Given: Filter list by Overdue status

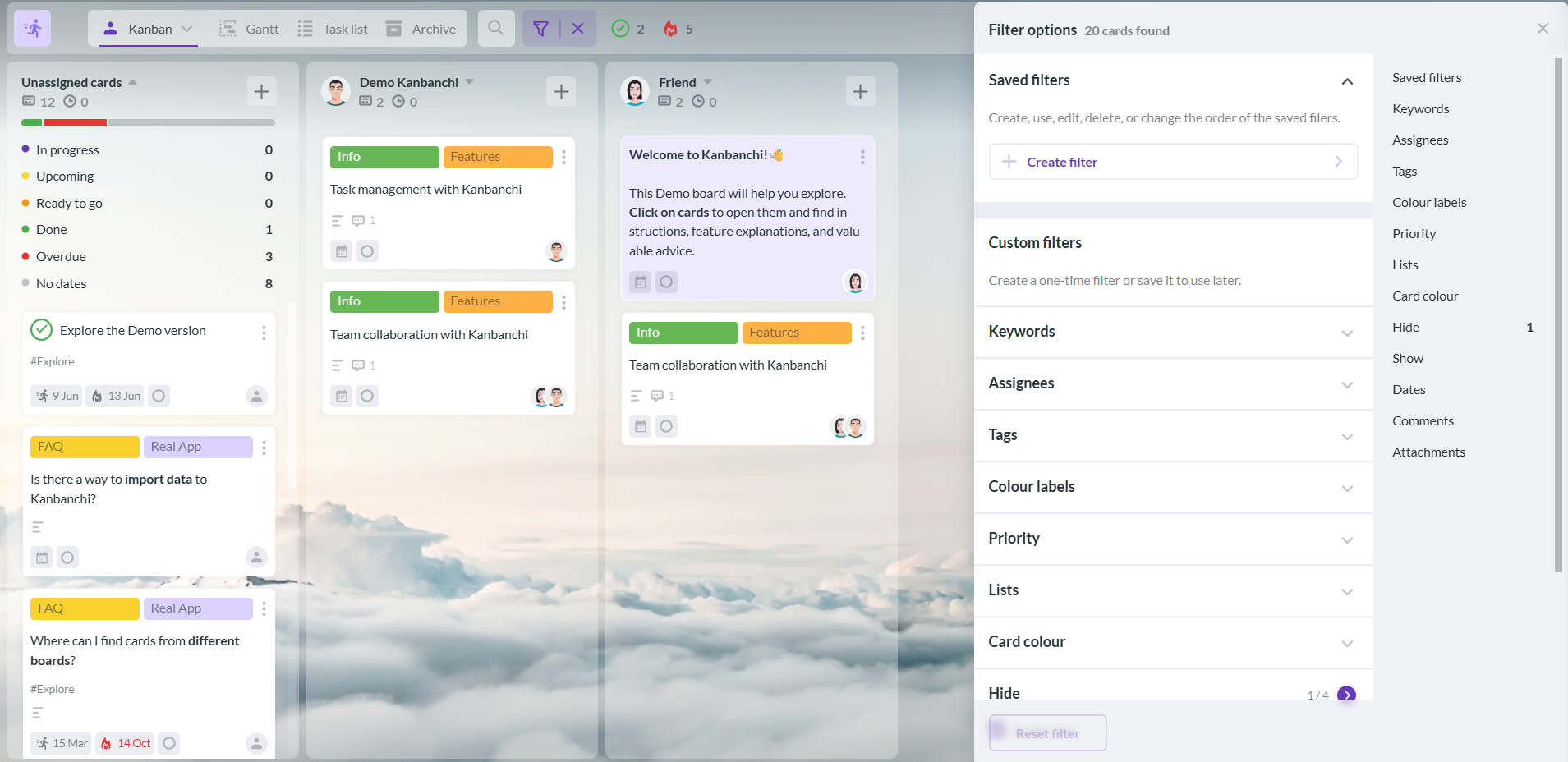Looking at the screenshot, I should (x=147, y=257).
